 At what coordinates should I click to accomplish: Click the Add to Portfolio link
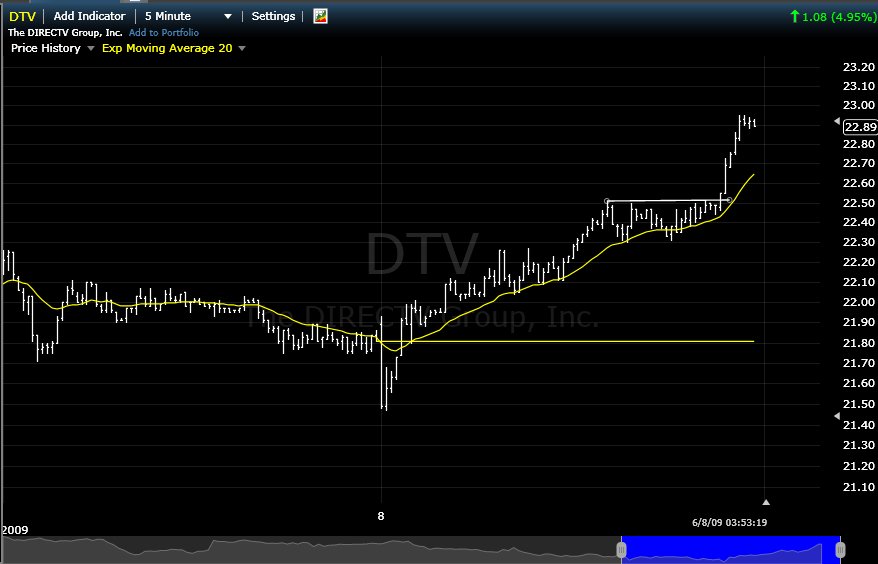tap(164, 32)
